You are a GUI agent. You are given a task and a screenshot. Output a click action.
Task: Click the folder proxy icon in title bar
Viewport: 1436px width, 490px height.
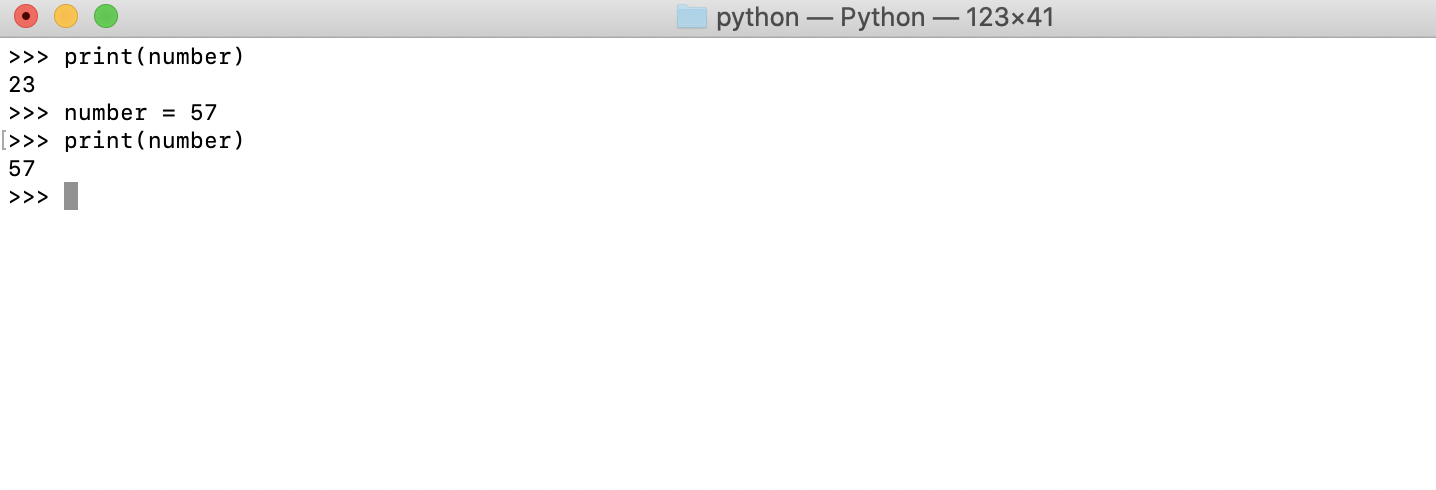[692, 17]
